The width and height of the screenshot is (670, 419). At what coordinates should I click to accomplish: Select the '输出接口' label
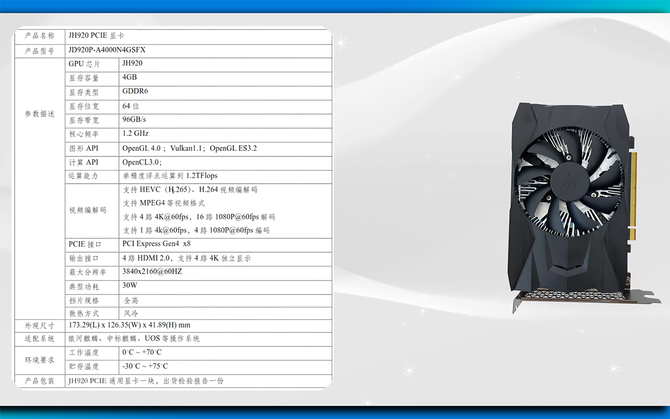click(x=84, y=258)
